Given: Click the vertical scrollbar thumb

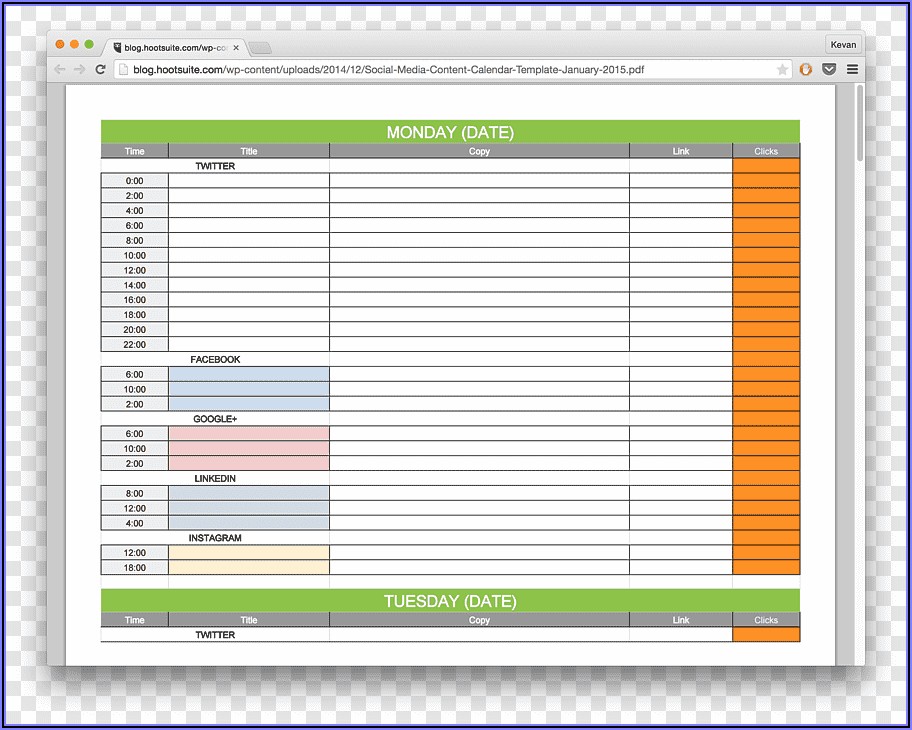Looking at the screenshot, I should [859, 123].
